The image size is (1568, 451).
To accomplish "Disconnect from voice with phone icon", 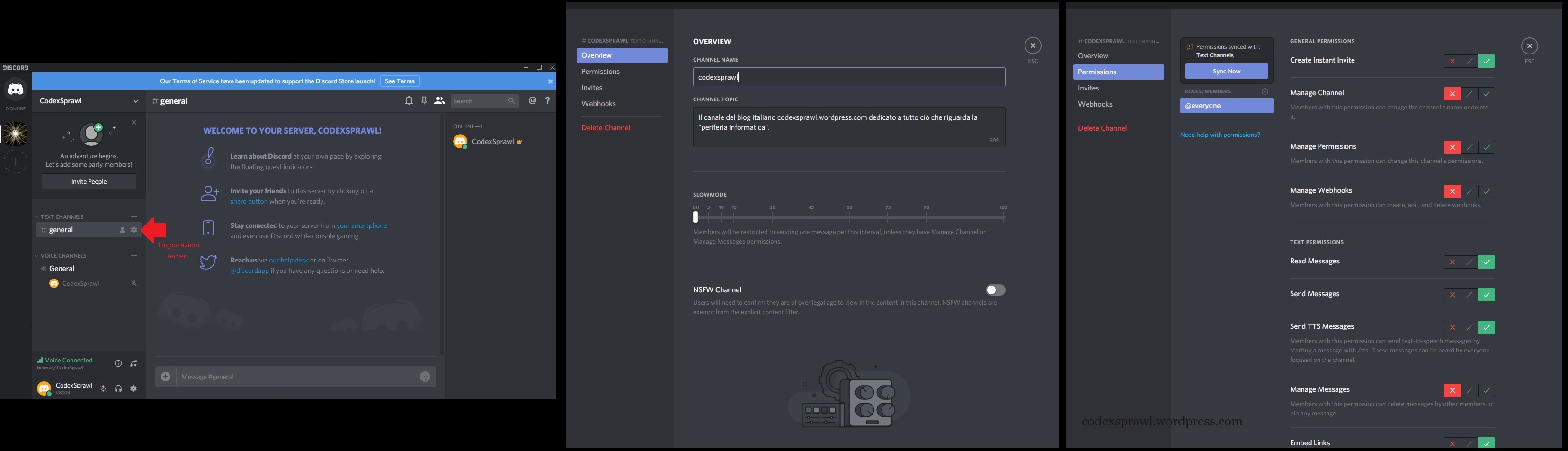I will pyautogui.click(x=134, y=363).
